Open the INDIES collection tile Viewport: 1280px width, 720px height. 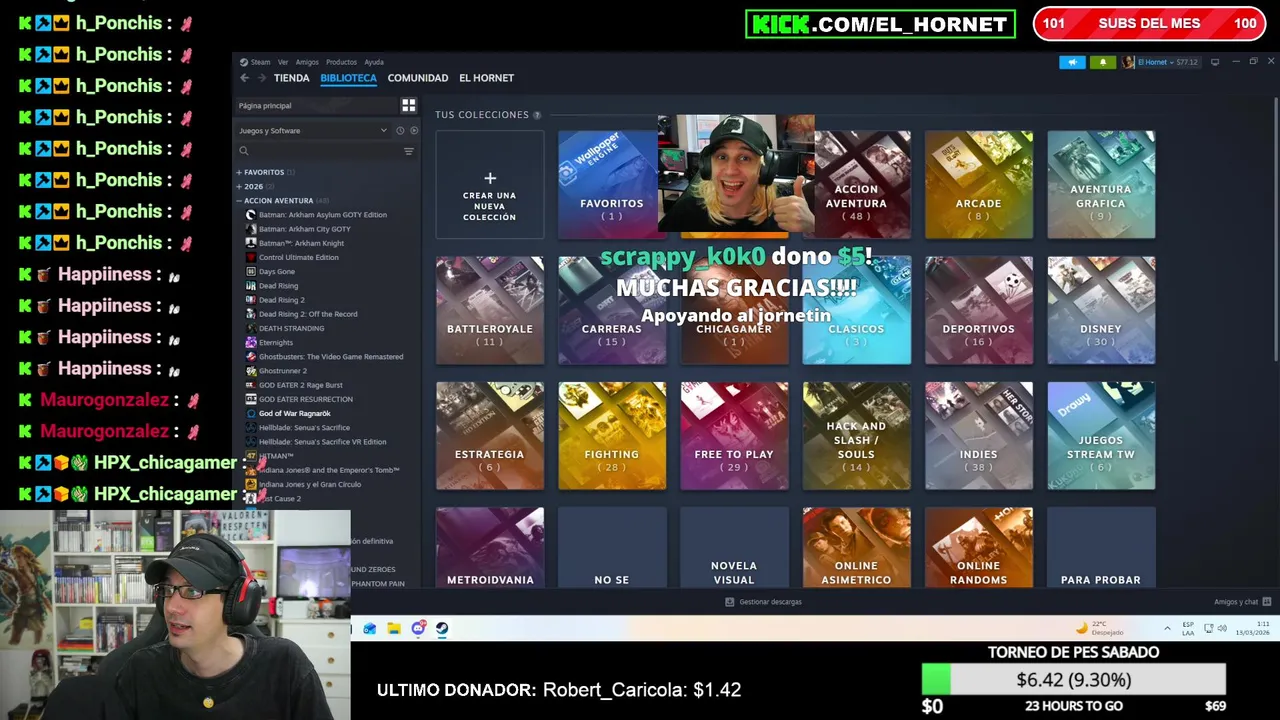tap(978, 436)
